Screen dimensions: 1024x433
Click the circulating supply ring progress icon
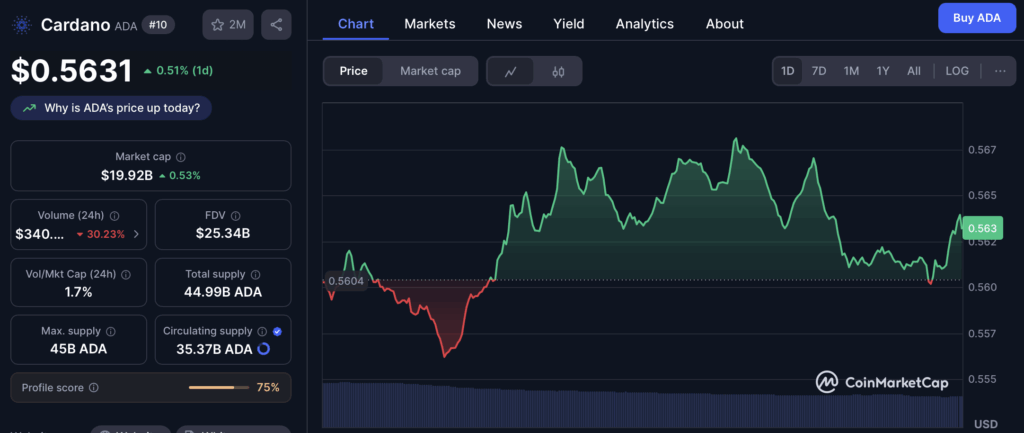click(x=264, y=349)
